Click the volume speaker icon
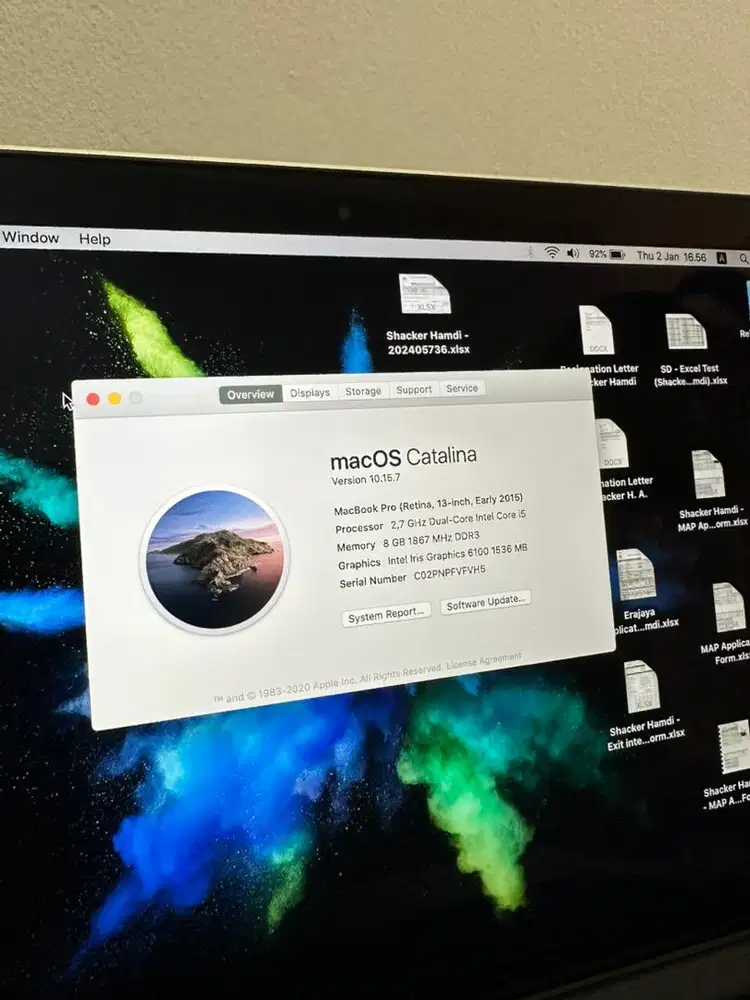750x1000 pixels. pos(573,253)
